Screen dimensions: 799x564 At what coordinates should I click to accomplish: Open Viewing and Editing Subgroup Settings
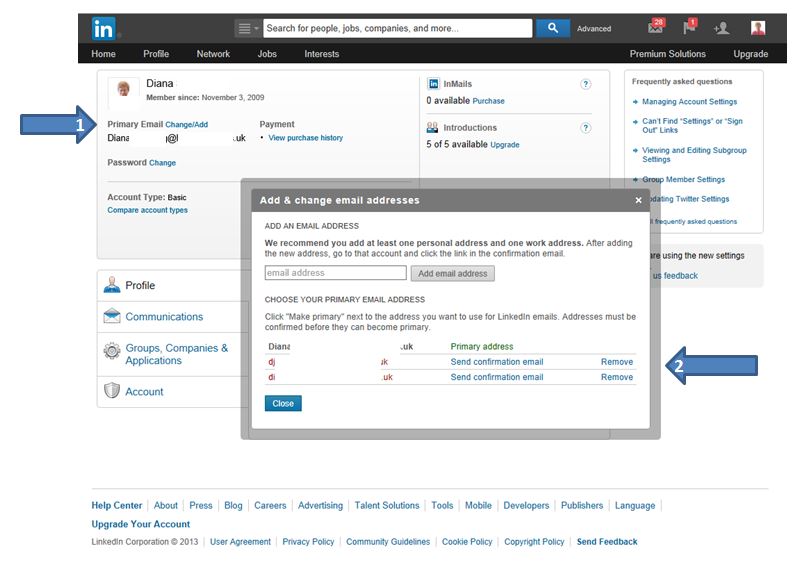(x=694, y=155)
